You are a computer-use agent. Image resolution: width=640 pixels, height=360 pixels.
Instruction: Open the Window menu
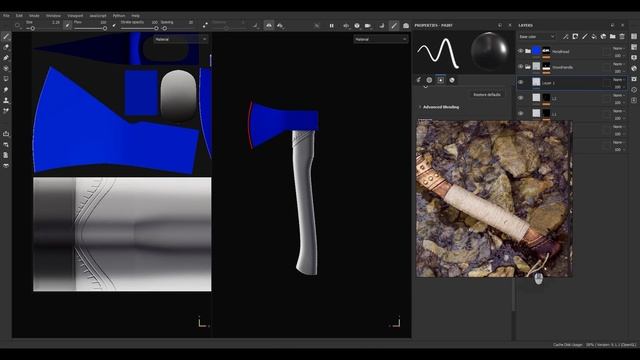click(x=53, y=16)
